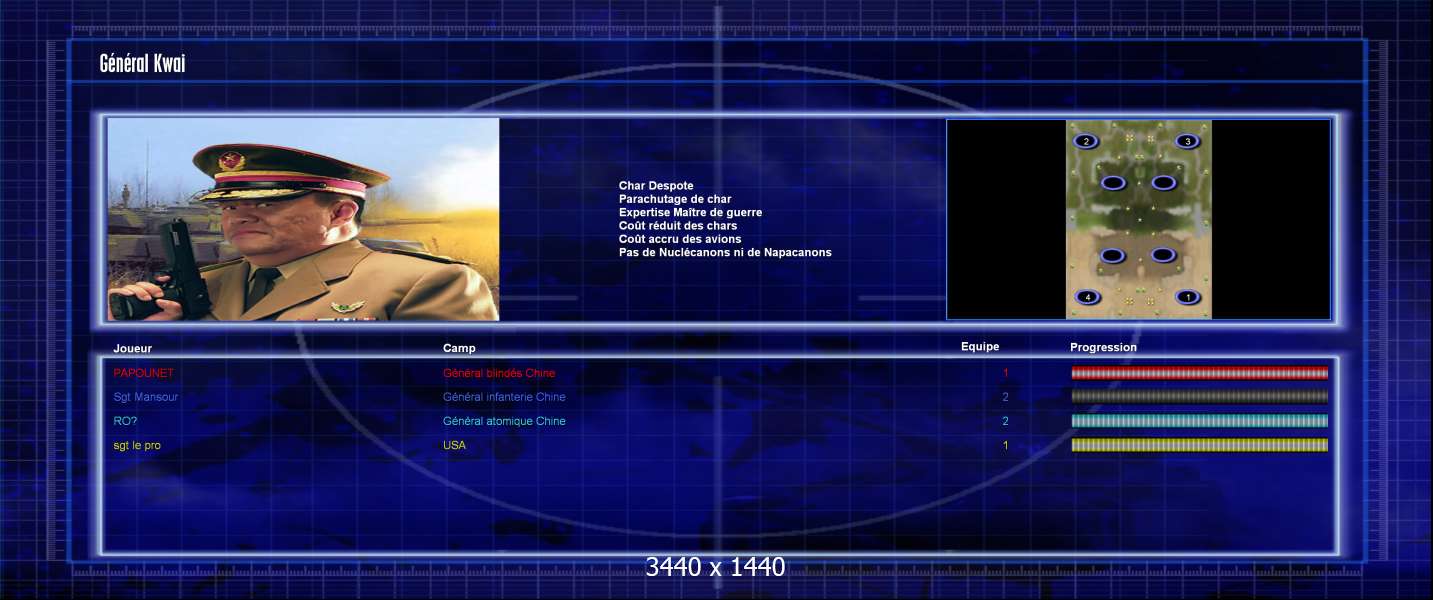Select player name 'RO?'

[x=125, y=421]
